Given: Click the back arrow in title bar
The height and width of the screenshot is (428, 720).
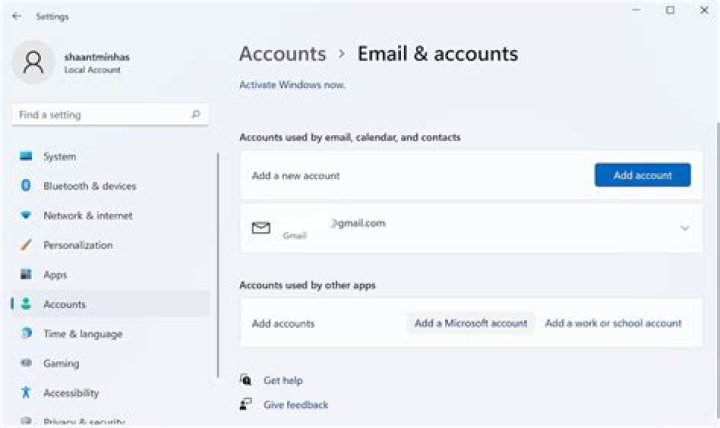Looking at the screenshot, I should pyautogui.click(x=17, y=16).
